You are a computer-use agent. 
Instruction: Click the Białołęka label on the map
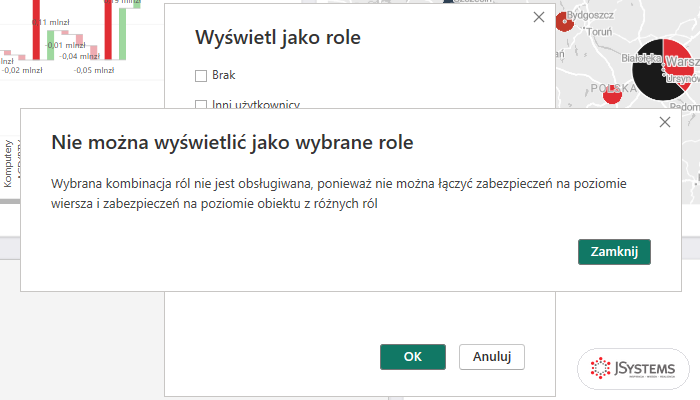(x=641, y=58)
